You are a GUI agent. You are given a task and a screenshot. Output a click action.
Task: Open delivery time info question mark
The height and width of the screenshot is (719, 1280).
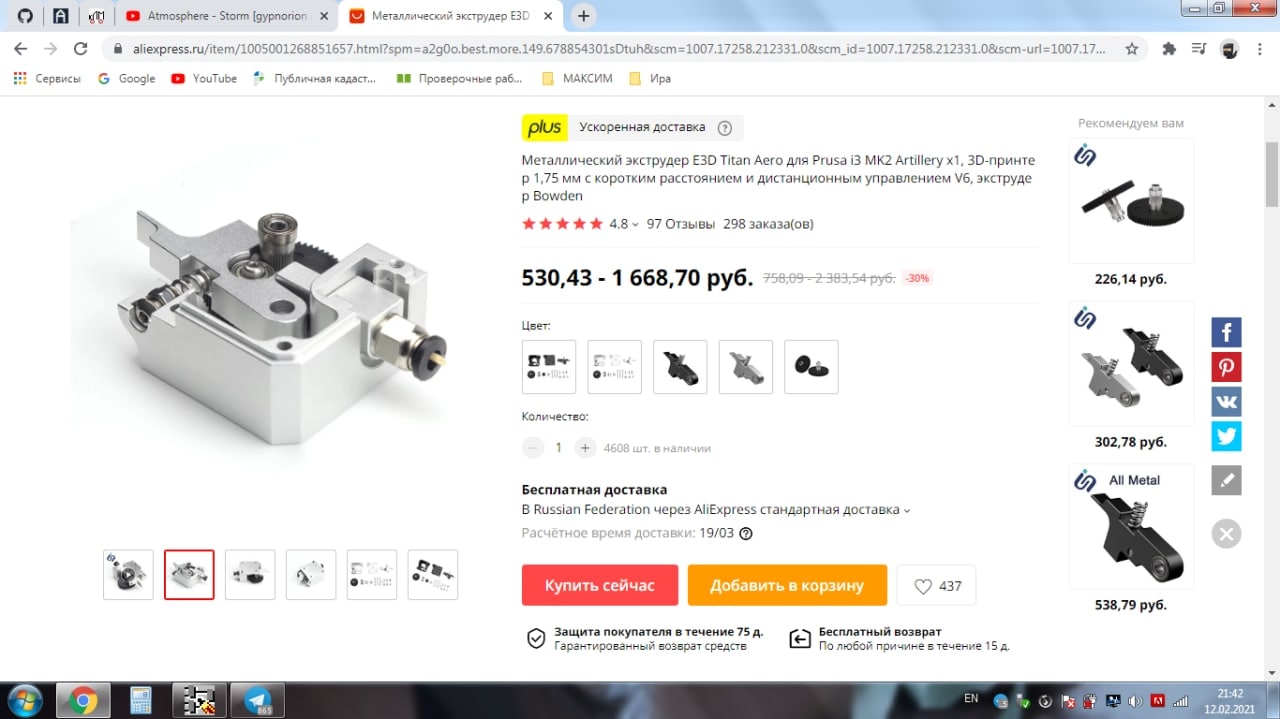point(745,534)
